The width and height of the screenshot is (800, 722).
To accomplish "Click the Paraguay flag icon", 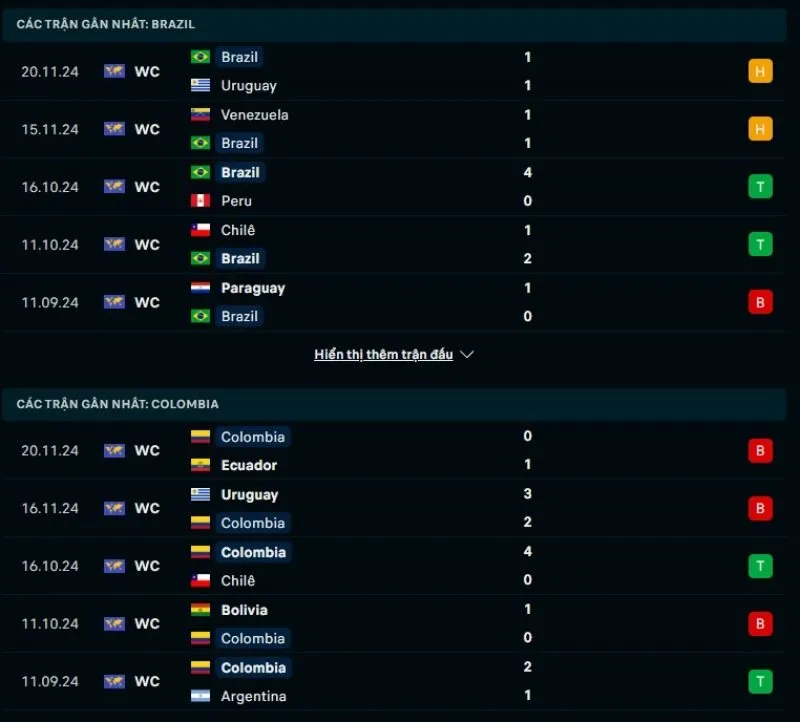I will tap(199, 288).
